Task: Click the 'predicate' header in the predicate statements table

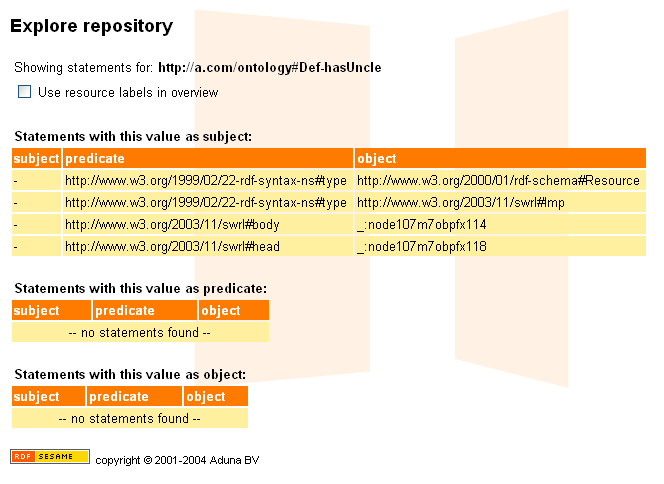Action: [x=125, y=311]
